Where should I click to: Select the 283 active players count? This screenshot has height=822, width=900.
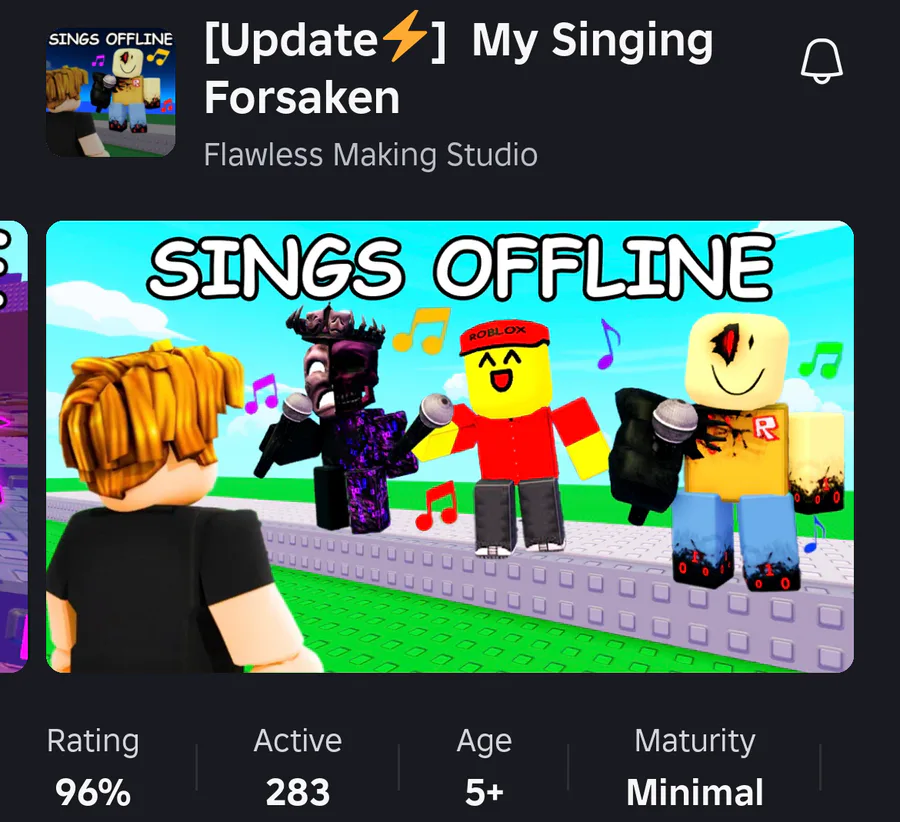pyautogui.click(x=298, y=793)
